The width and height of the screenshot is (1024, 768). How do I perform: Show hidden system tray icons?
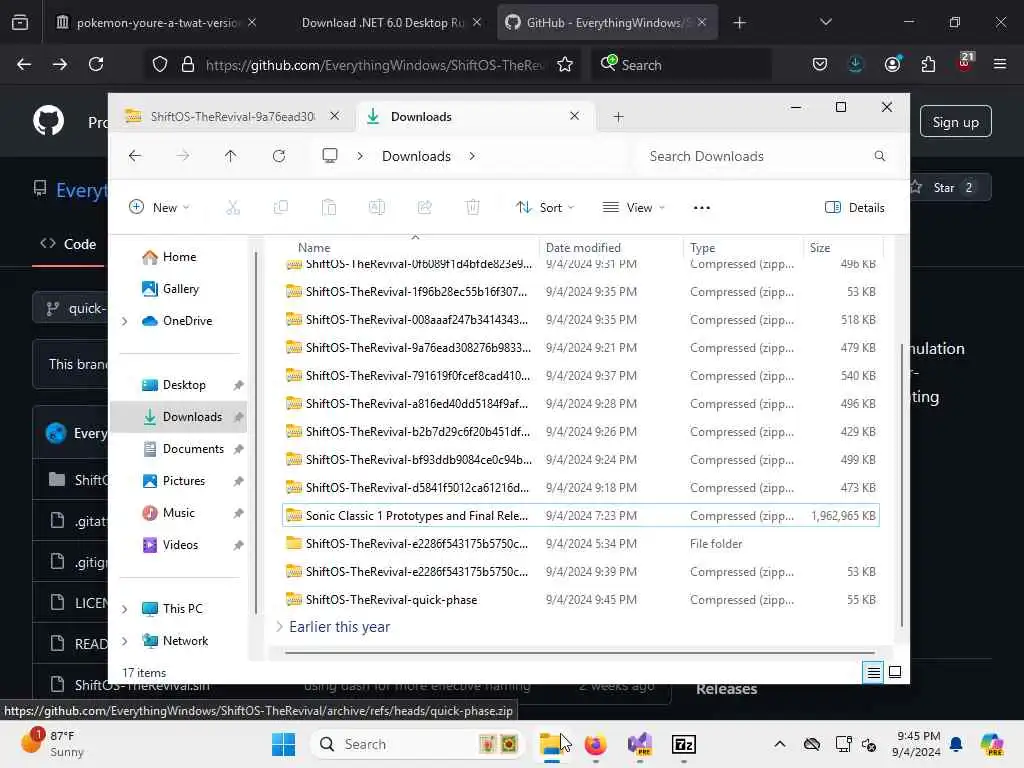[780, 744]
